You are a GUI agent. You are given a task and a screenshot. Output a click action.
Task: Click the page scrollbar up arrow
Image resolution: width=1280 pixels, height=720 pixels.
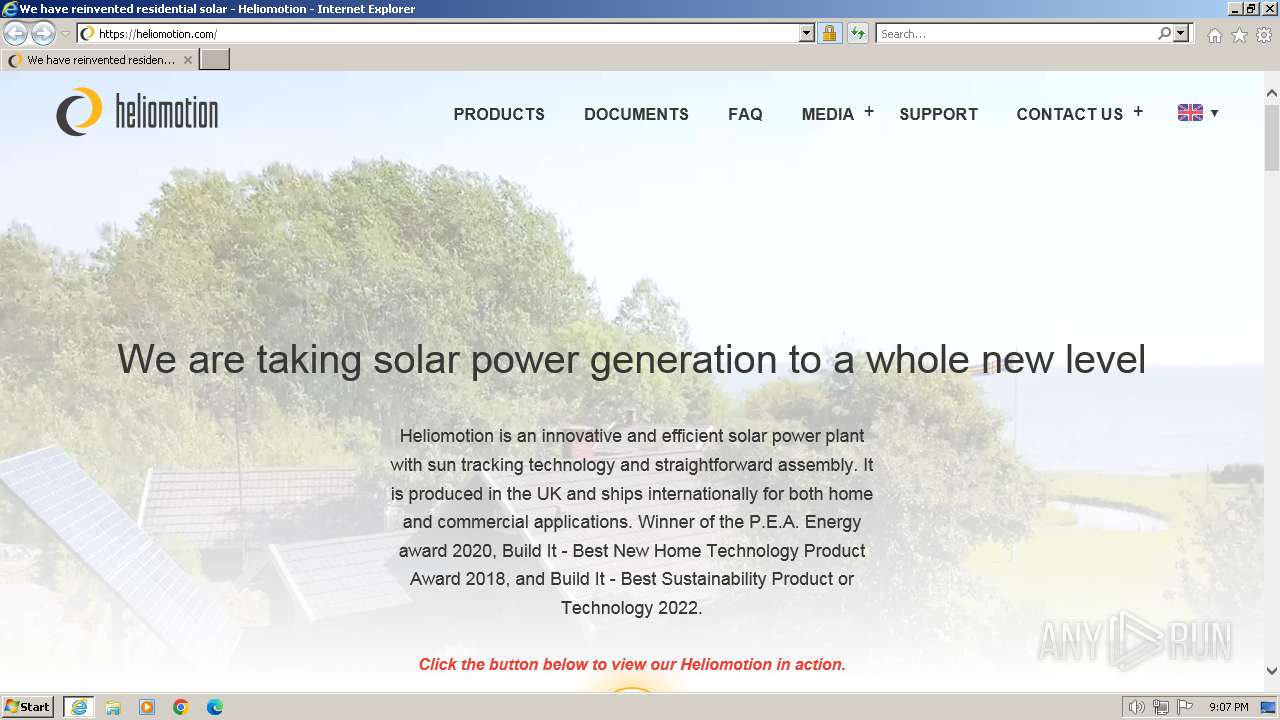click(1272, 93)
